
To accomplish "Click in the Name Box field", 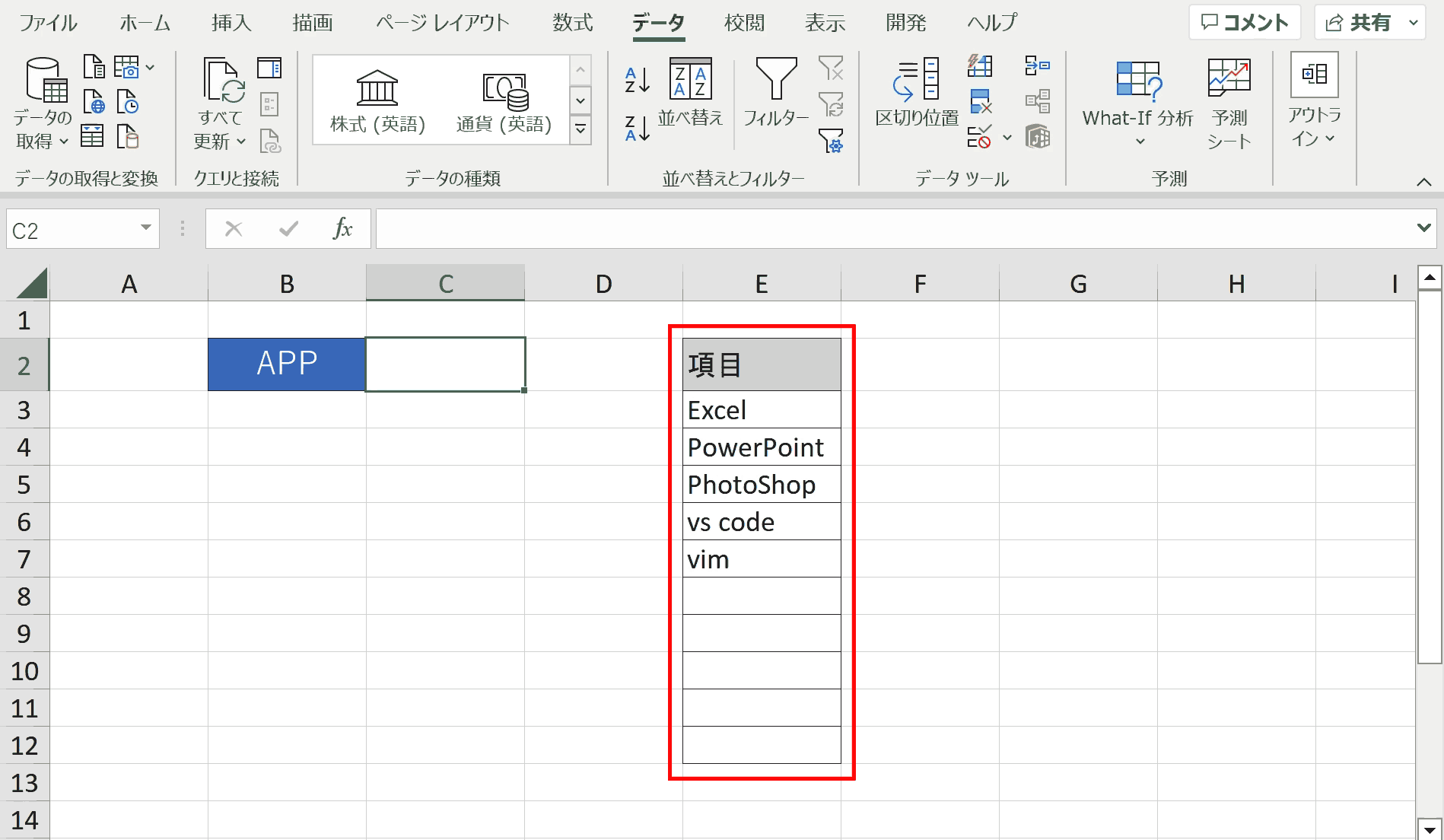I will (72, 229).
